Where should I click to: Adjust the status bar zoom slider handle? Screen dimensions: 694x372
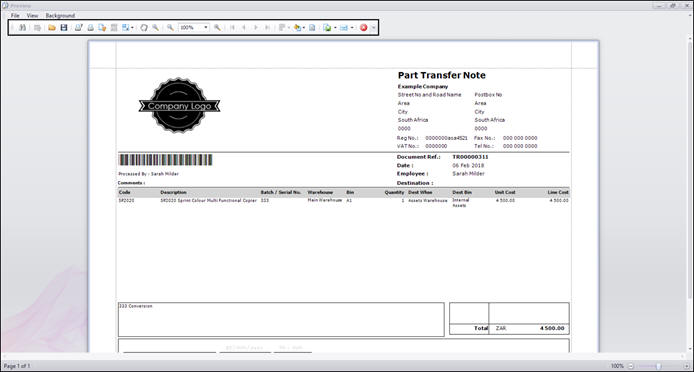(x=659, y=366)
